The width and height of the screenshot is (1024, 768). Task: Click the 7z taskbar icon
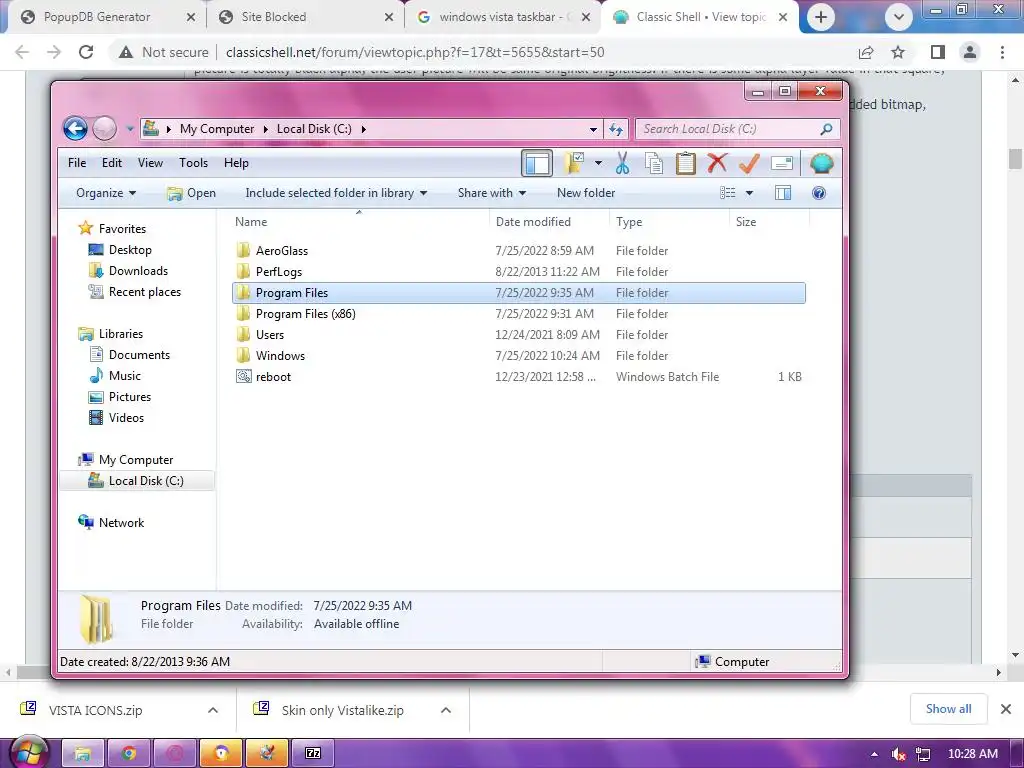click(313, 754)
